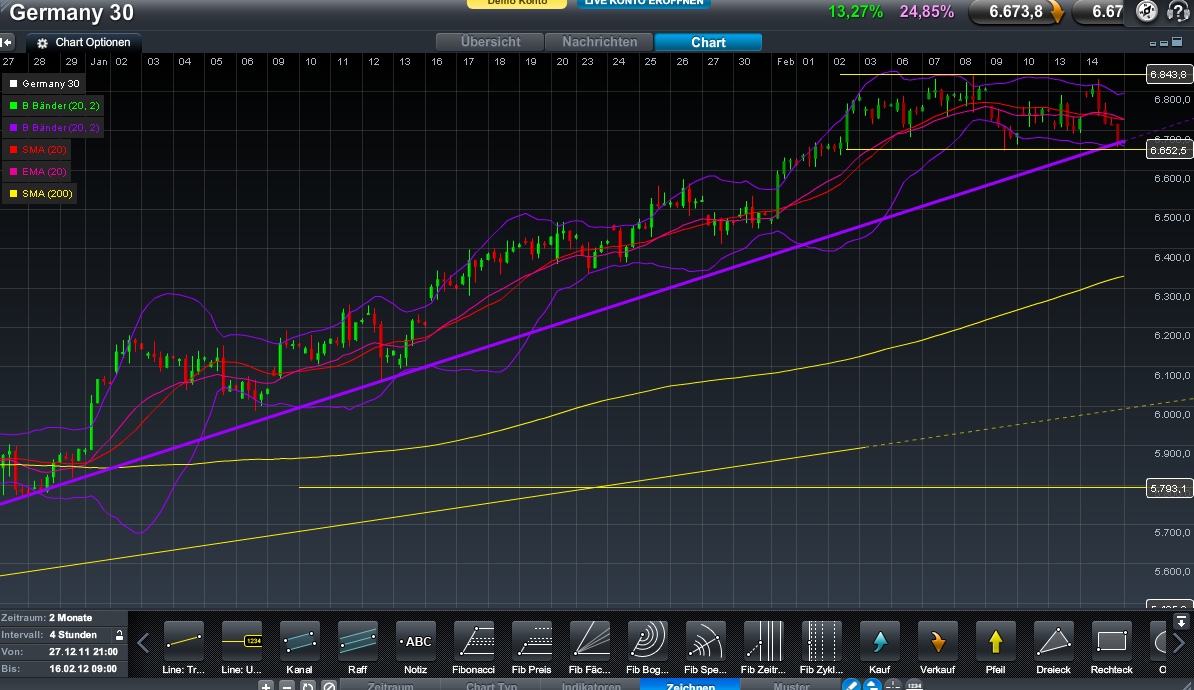This screenshot has height=690, width=1194.
Task: Reset chart with circular arrow icon
Action: [308, 685]
